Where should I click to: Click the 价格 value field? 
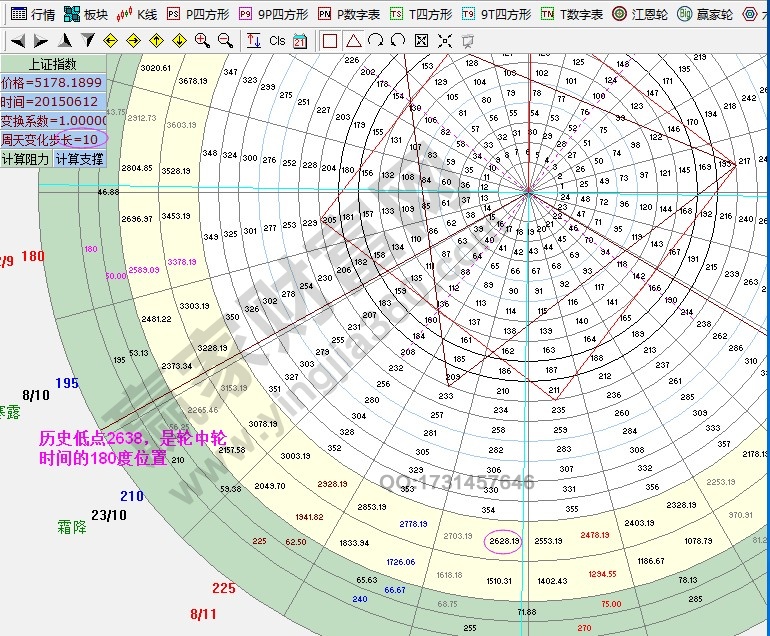(x=51, y=83)
